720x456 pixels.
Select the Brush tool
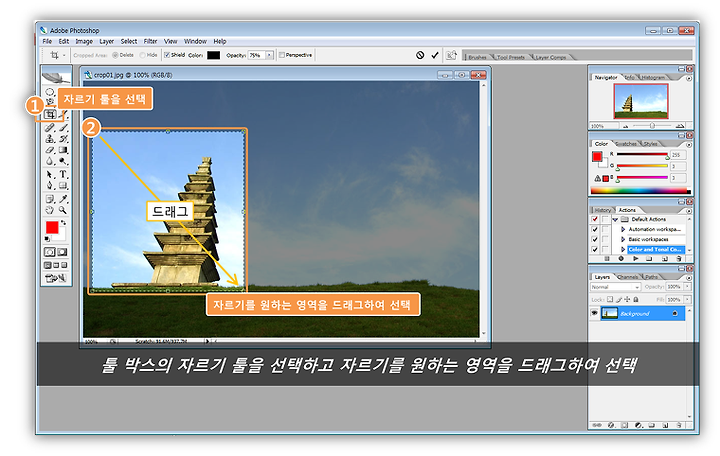[63, 127]
